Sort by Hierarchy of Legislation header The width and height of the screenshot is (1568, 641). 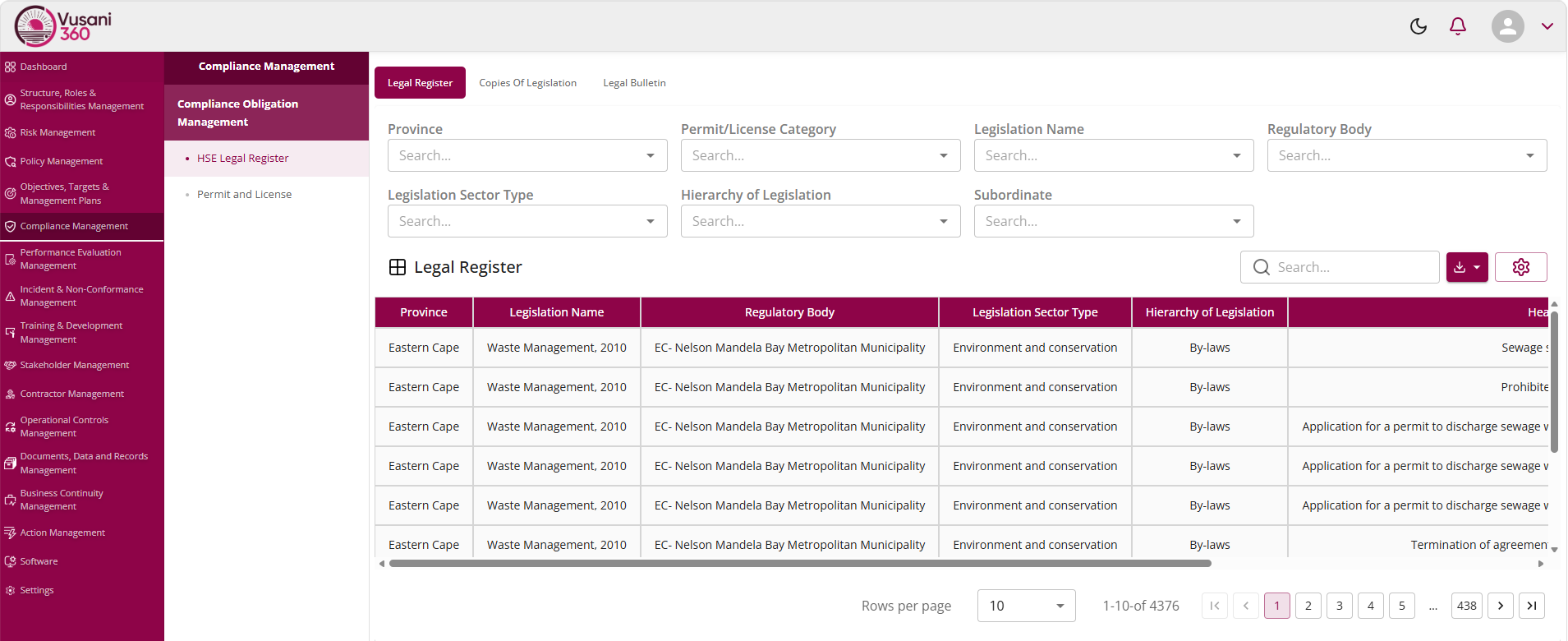(1210, 312)
